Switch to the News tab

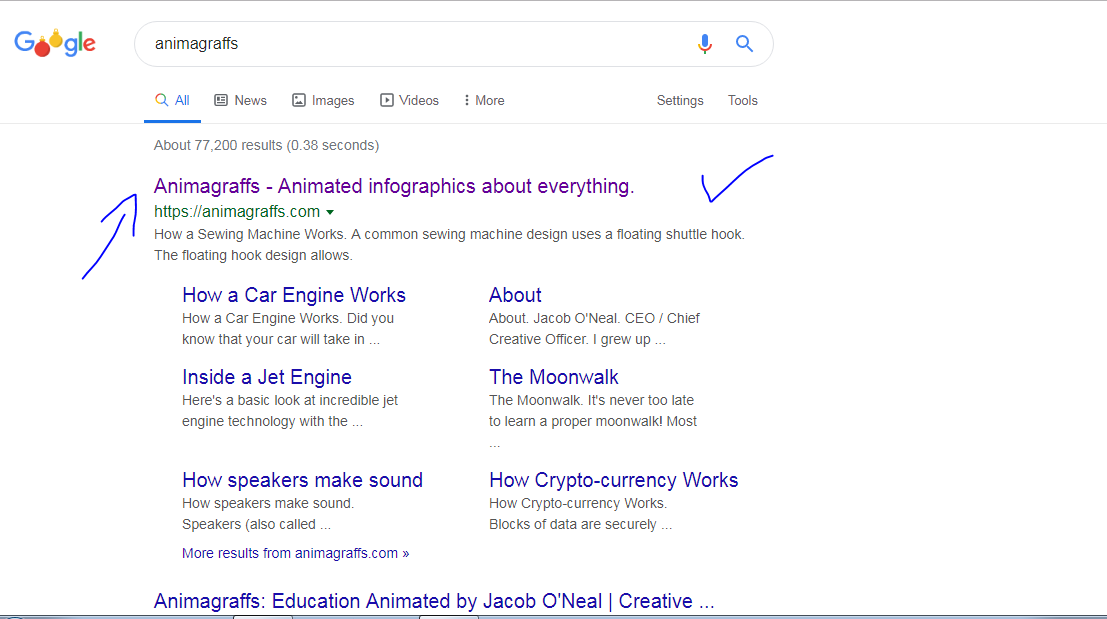click(241, 100)
